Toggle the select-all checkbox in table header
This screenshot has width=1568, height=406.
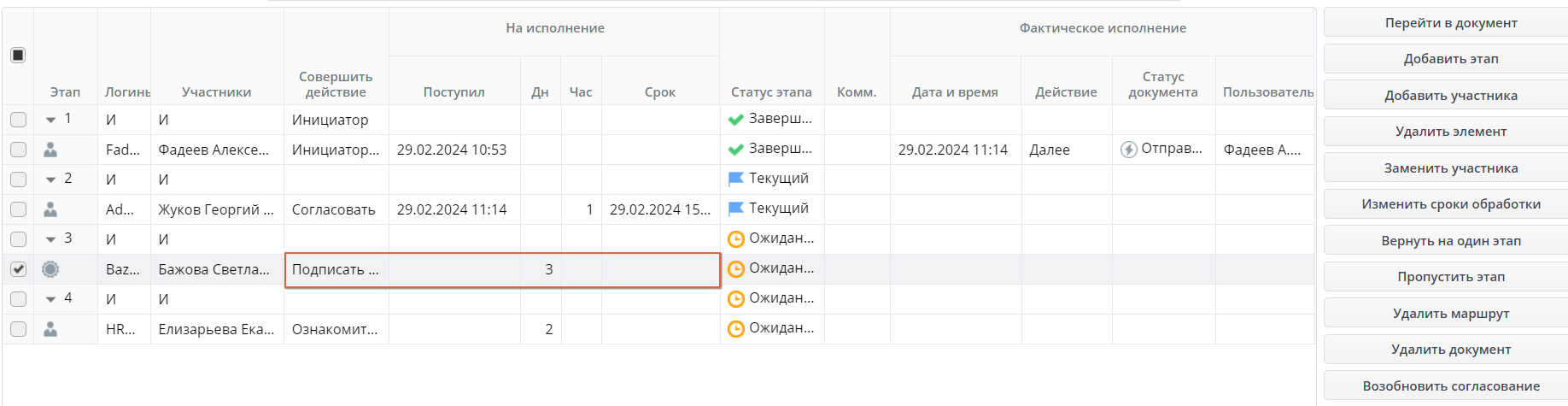coord(18,56)
